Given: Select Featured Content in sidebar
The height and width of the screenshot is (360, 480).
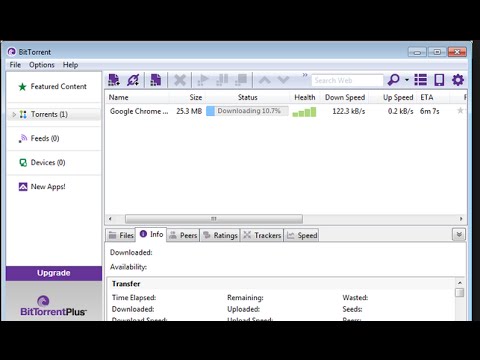Looking at the screenshot, I should [54, 87].
